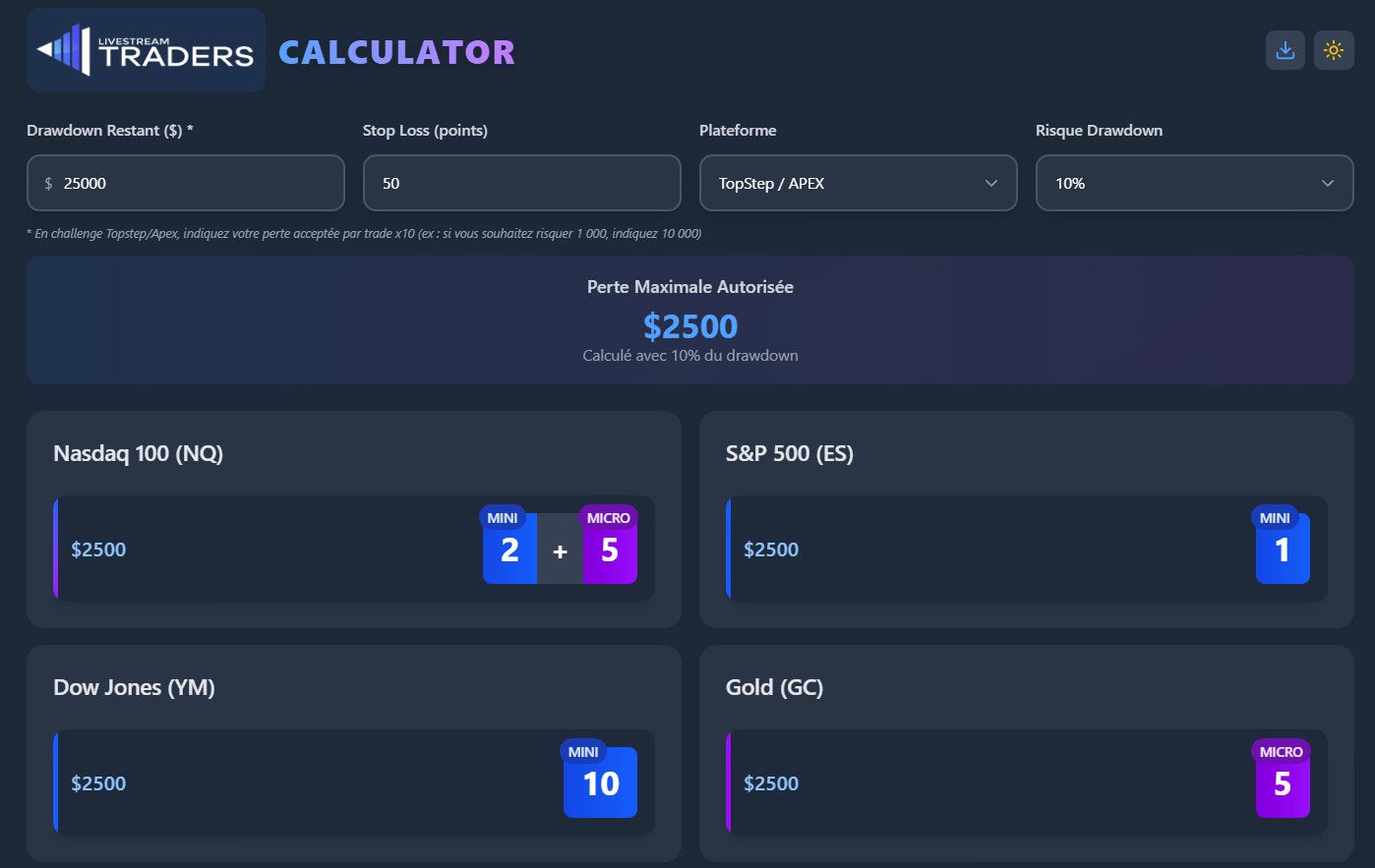Click the Perte Maximale Autorisée $2500 amount
Image resolution: width=1375 pixels, height=868 pixels.
pos(690,325)
